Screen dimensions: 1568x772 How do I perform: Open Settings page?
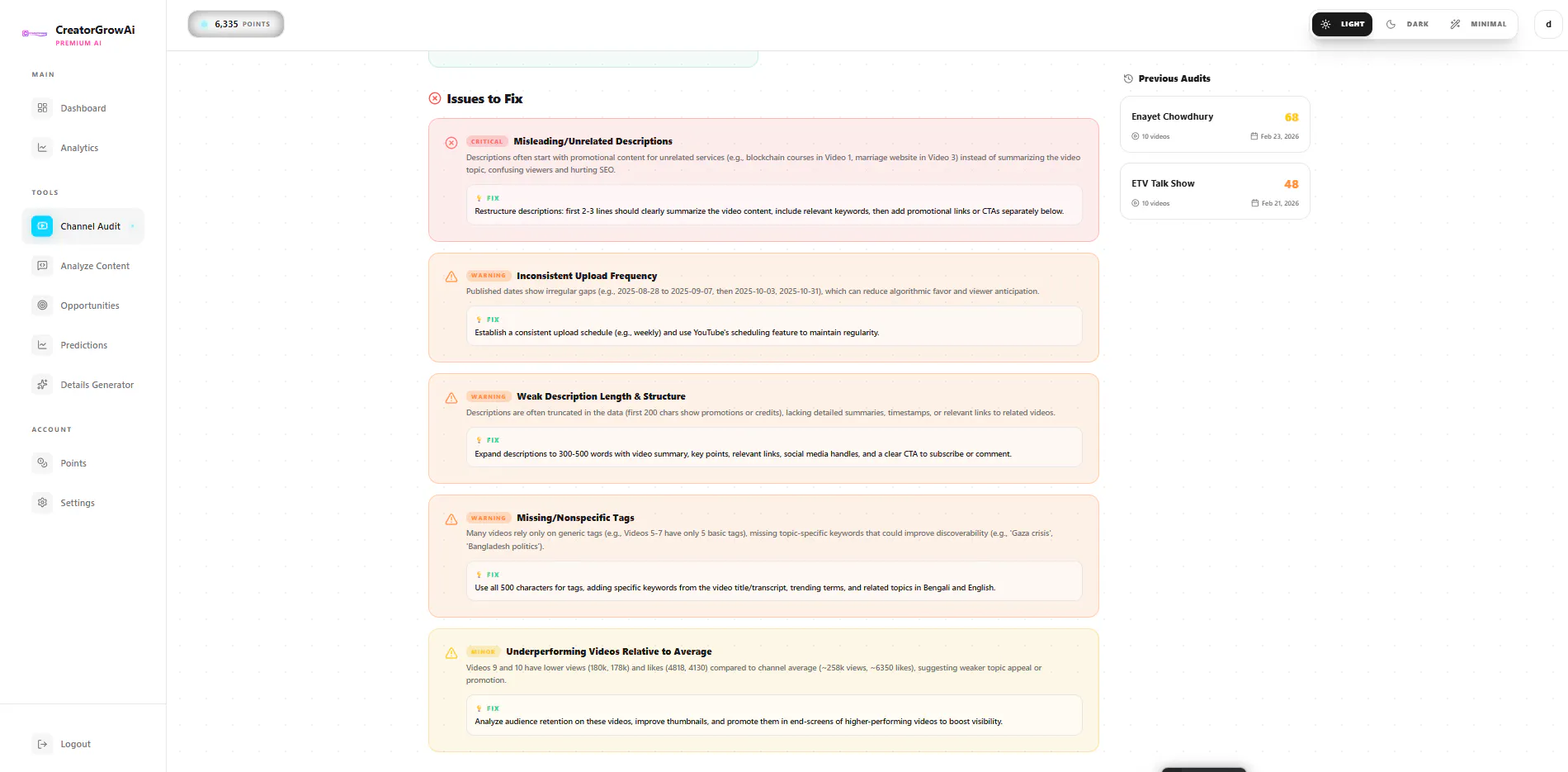(x=83, y=503)
